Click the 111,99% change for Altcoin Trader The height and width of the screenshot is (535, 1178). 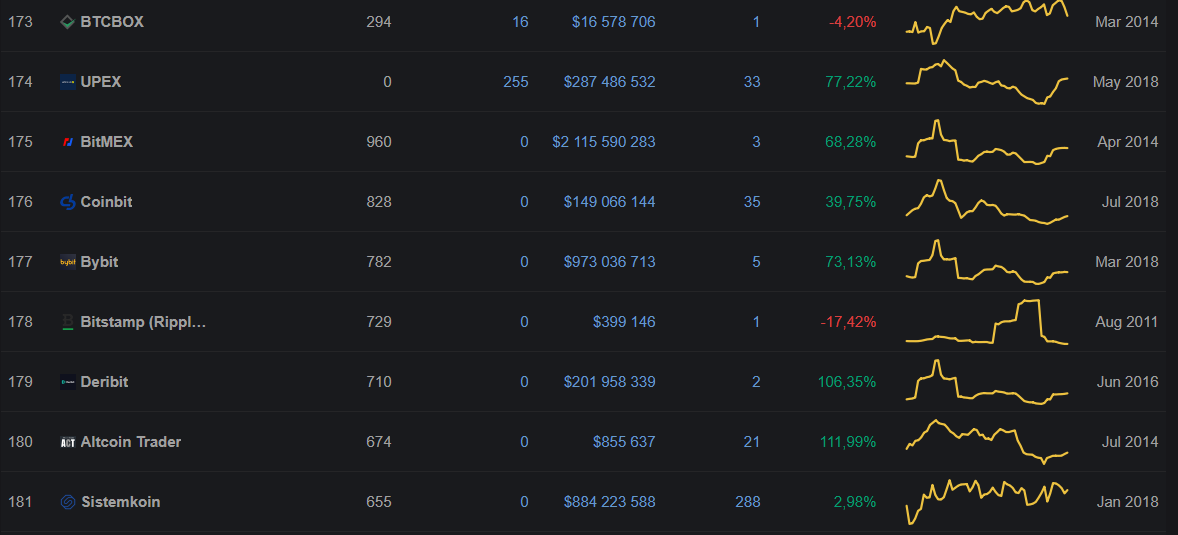(847, 442)
